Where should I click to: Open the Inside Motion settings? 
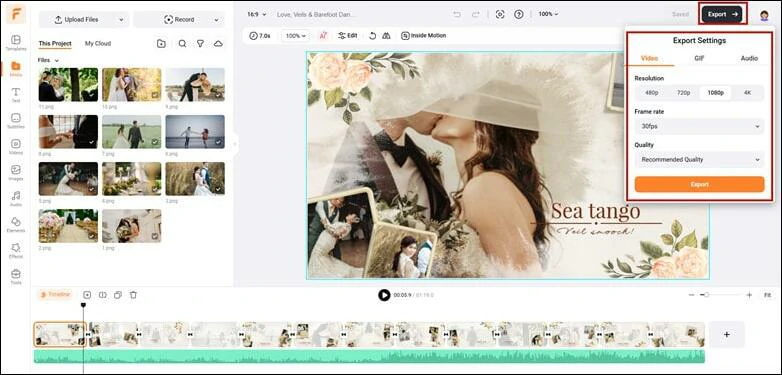[x=423, y=36]
